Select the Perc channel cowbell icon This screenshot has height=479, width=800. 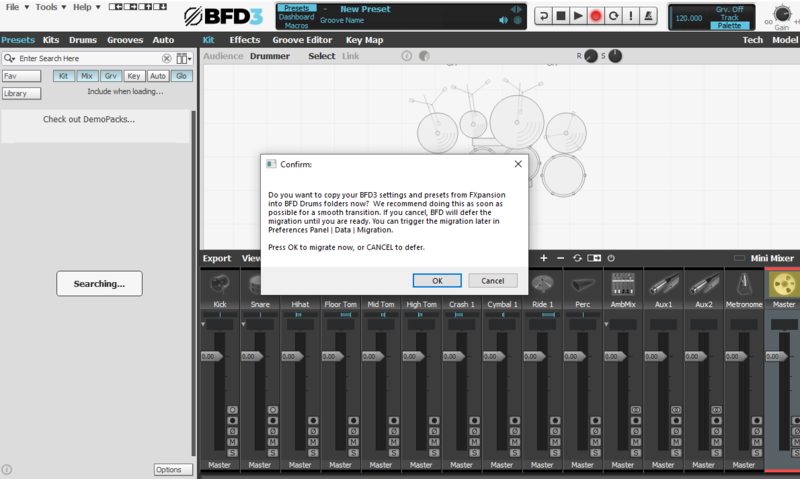[583, 284]
